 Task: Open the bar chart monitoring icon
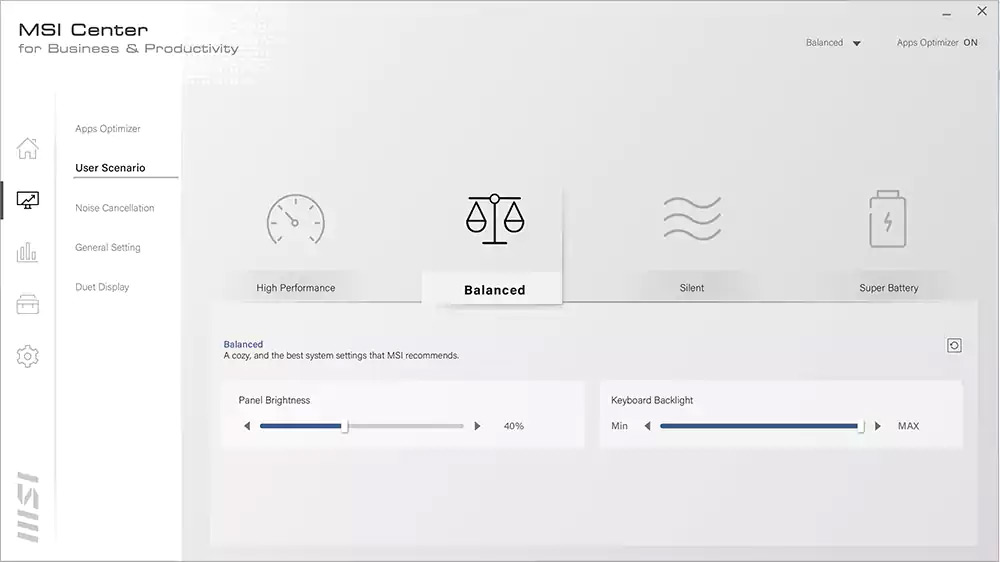tap(28, 253)
